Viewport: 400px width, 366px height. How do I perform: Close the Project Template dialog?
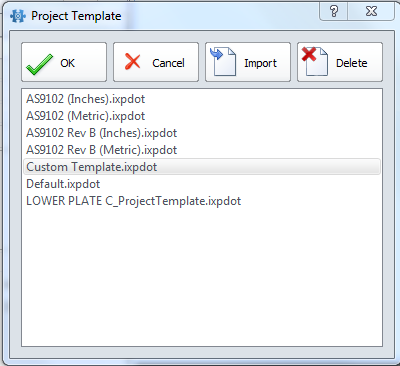371,11
